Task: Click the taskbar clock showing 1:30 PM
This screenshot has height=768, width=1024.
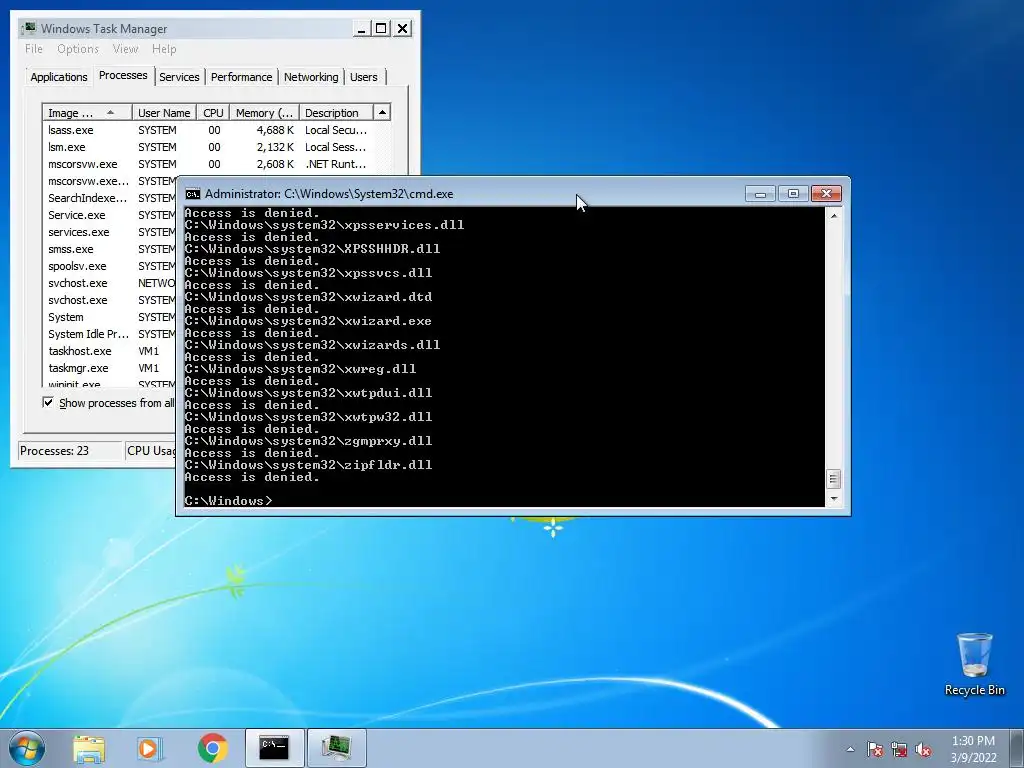Action: (973, 749)
